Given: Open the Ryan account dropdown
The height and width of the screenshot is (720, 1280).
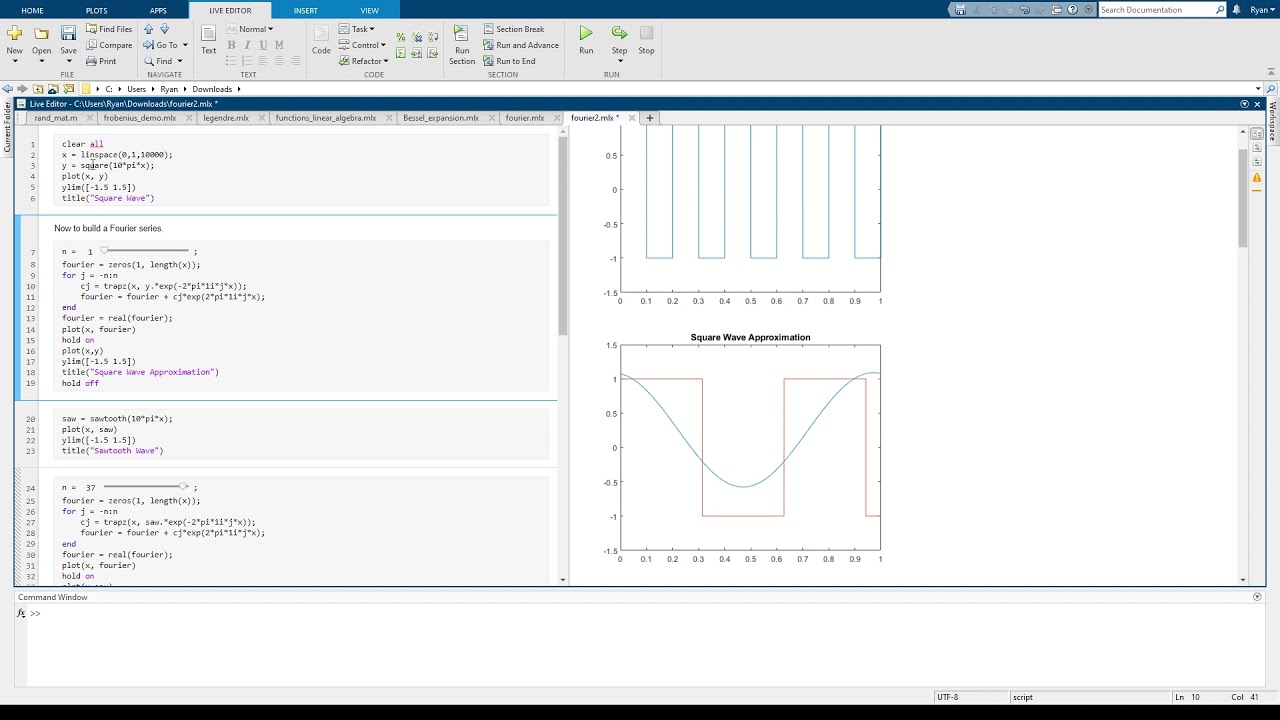Looking at the screenshot, I should click(1262, 10).
